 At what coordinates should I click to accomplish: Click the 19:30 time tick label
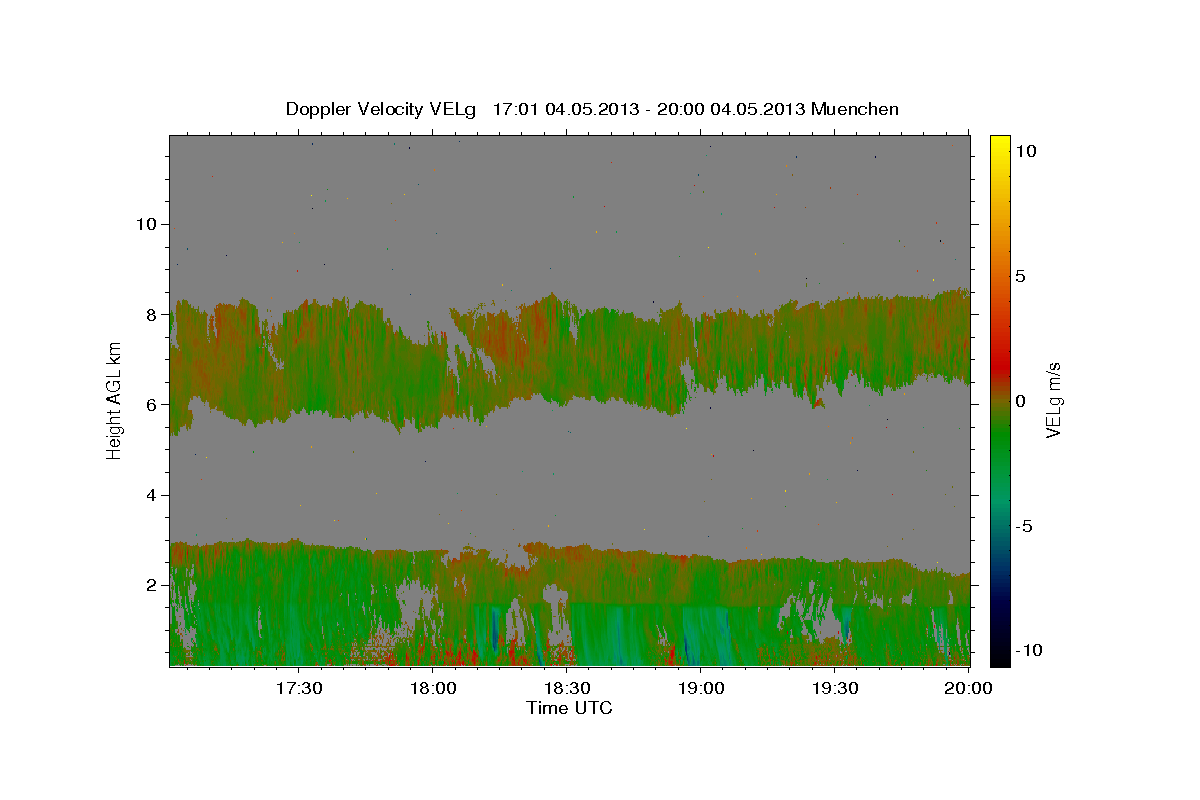point(835,688)
